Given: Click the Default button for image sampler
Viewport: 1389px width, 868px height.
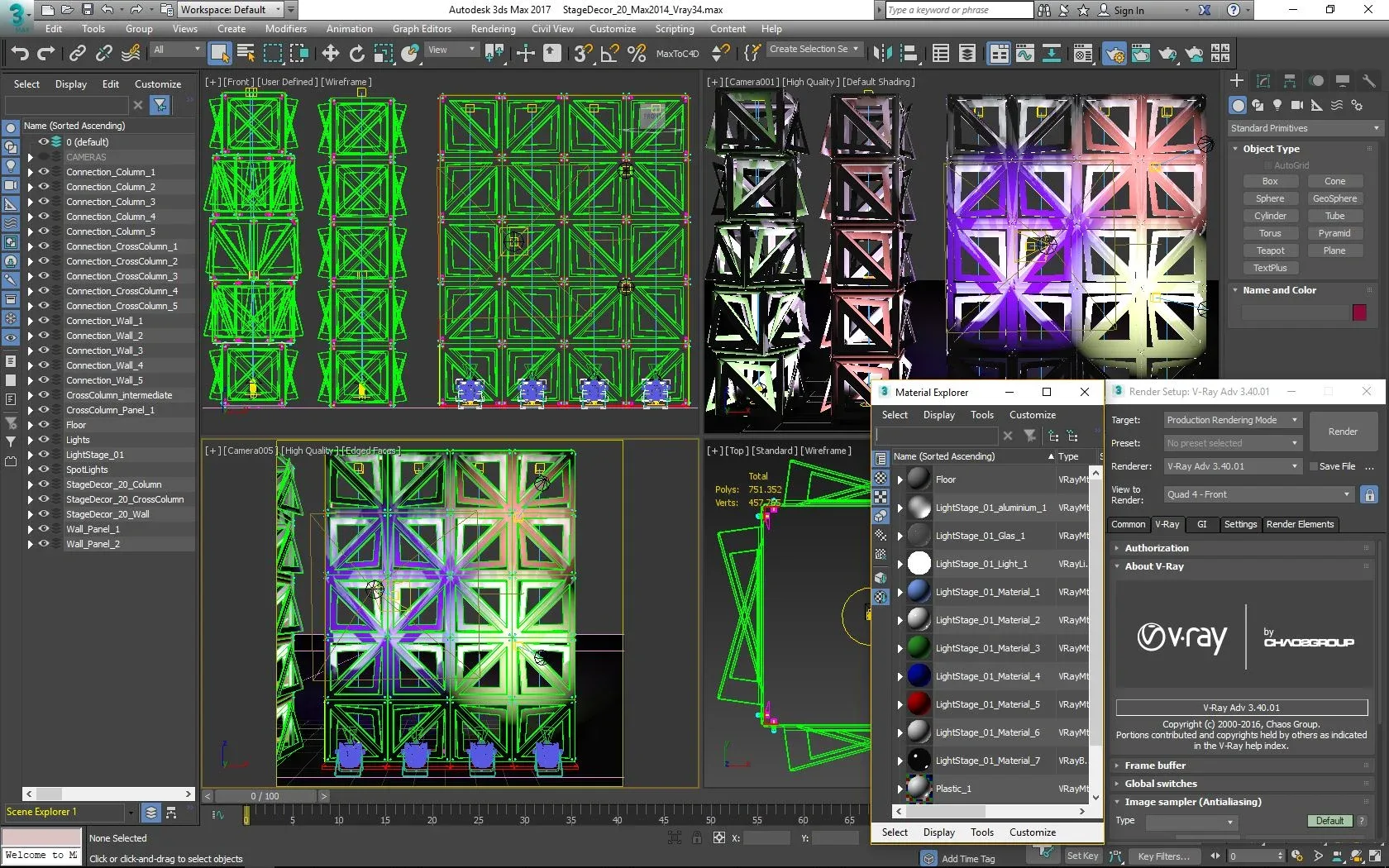Looking at the screenshot, I should click(1329, 821).
